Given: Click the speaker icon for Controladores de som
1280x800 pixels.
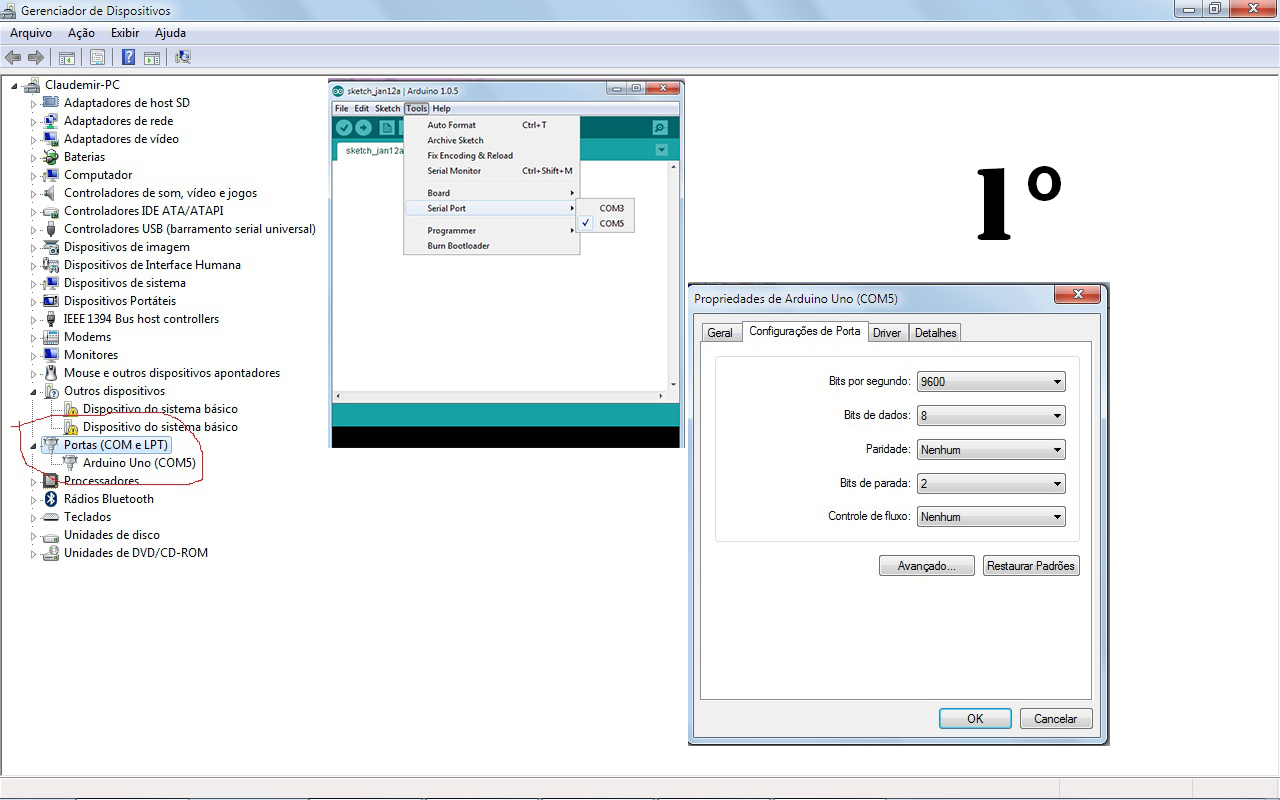Looking at the screenshot, I should click(51, 193).
